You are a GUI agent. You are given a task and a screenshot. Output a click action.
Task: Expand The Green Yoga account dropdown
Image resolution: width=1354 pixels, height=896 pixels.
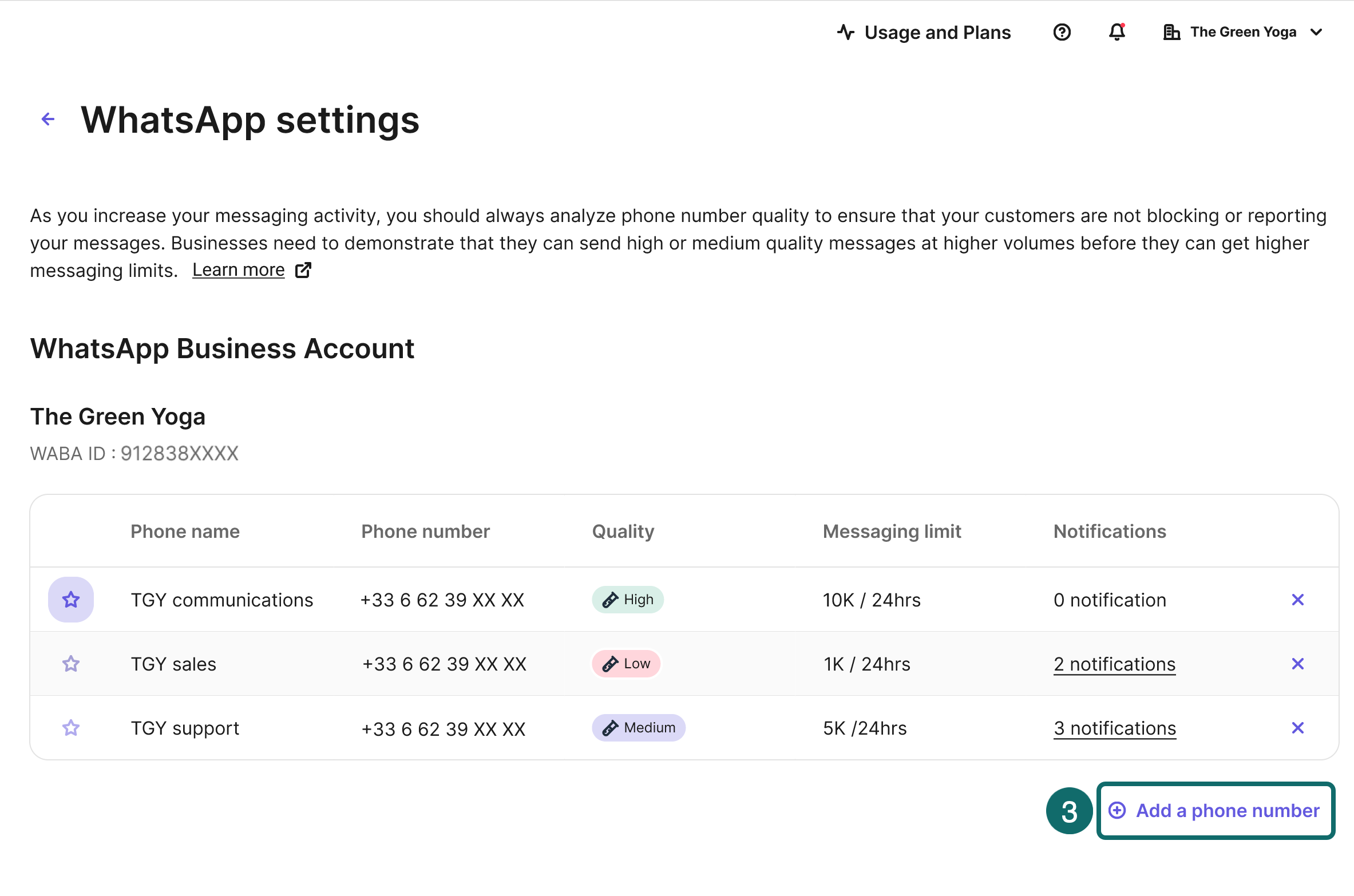click(1243, 32)
